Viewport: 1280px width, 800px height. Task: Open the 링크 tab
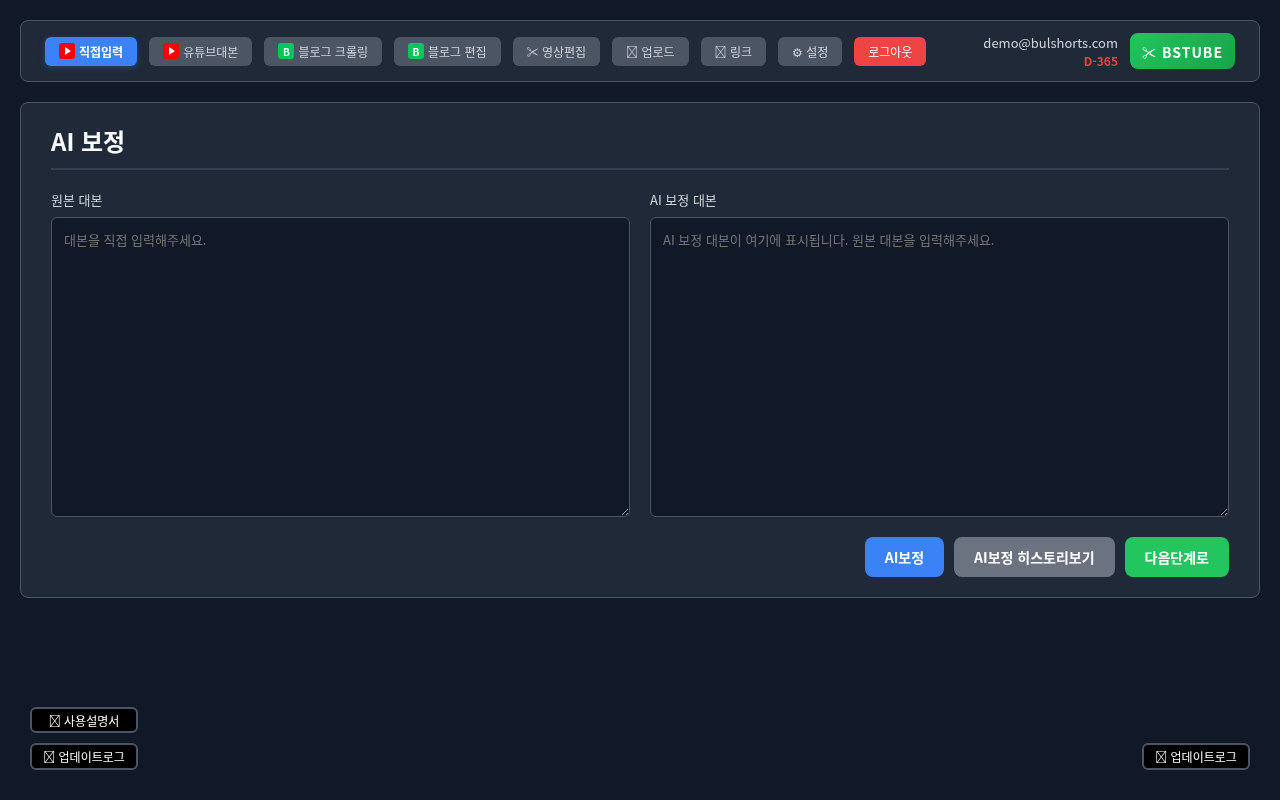(x=733, y=52)
